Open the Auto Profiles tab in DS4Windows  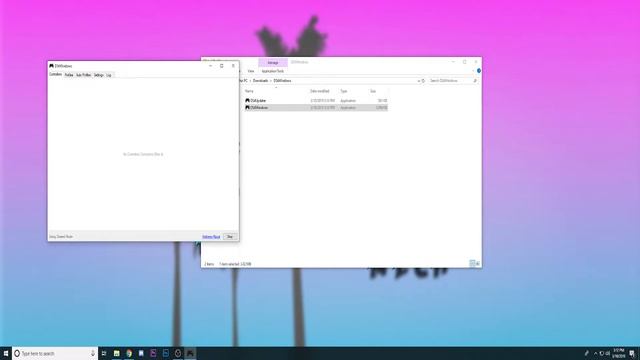pyautogui.click(x=84, y=75)
